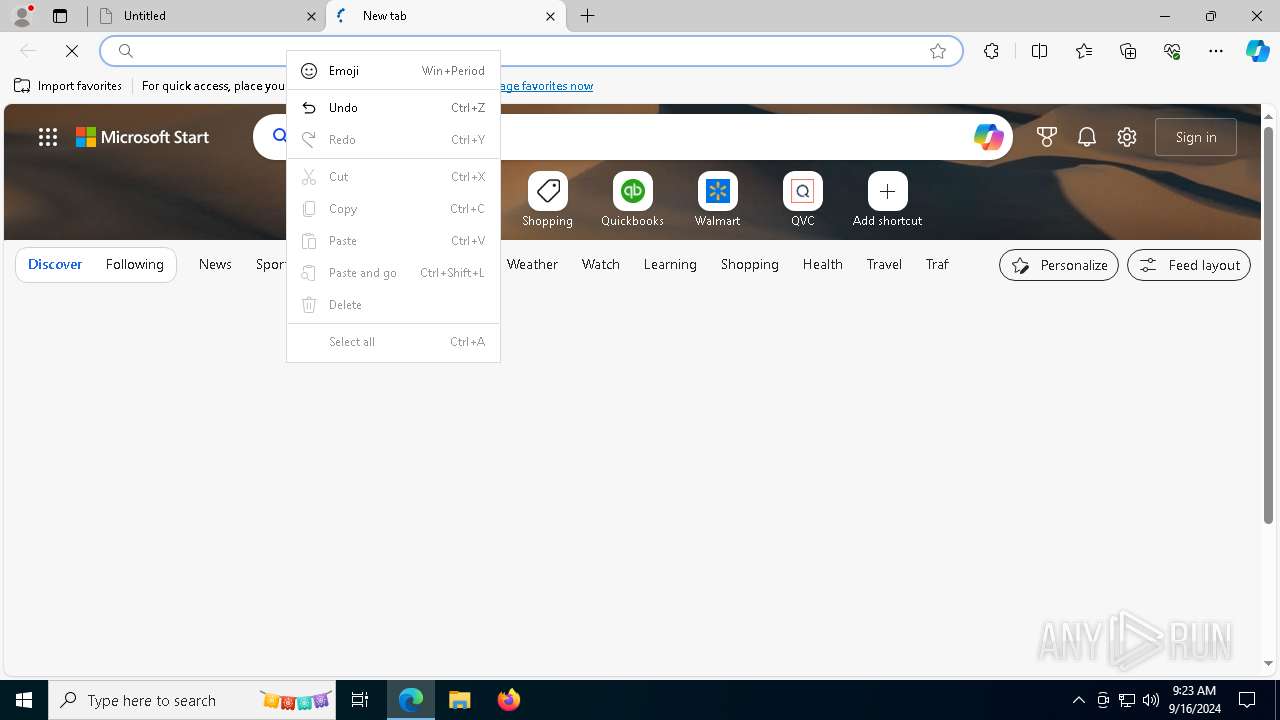Open the Quickbooks shortcut
This screenshot has width=1280, height=720.
[632, 199]
